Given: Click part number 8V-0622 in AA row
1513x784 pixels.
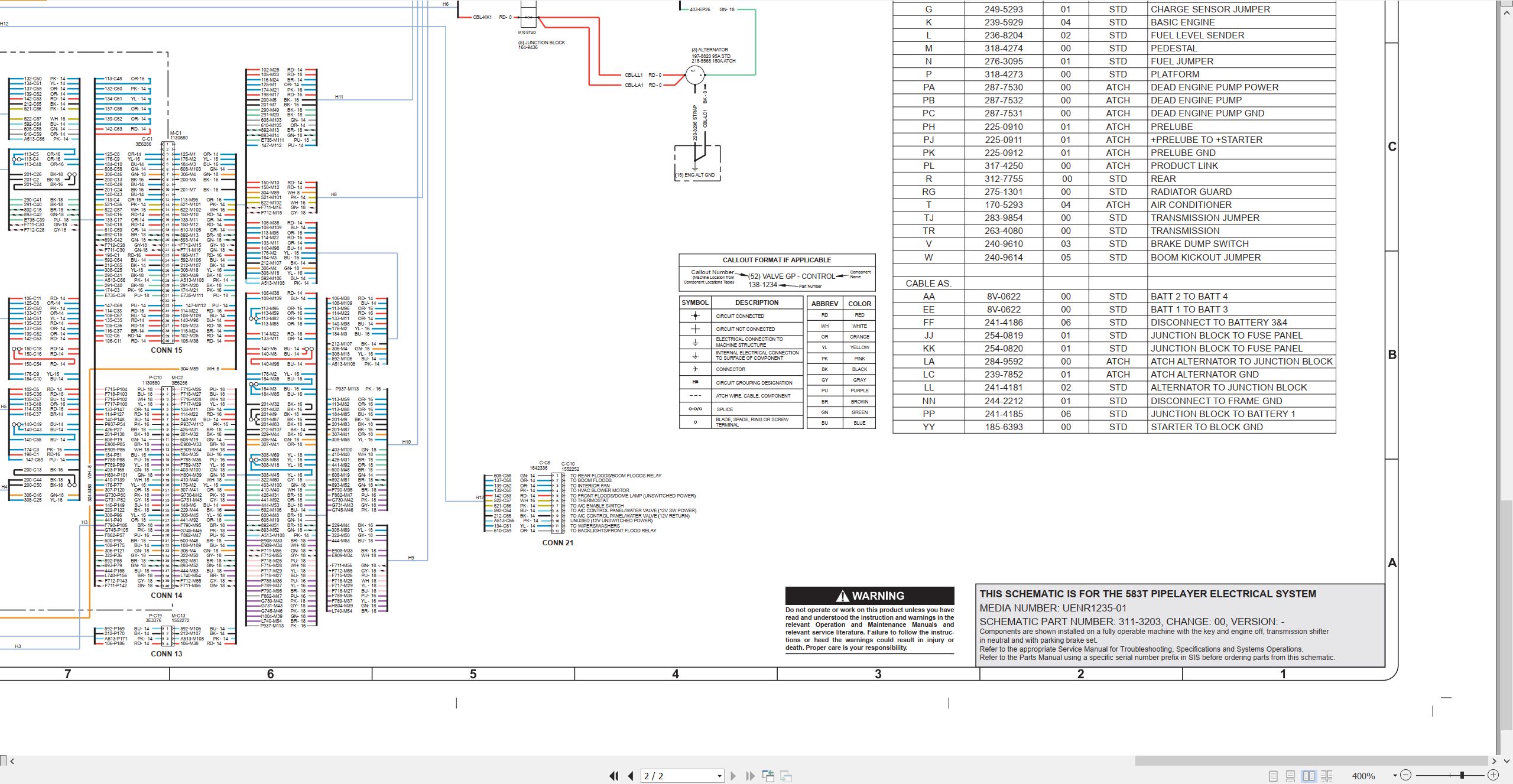Looking at the screenshot, I should click(1004, 297).
